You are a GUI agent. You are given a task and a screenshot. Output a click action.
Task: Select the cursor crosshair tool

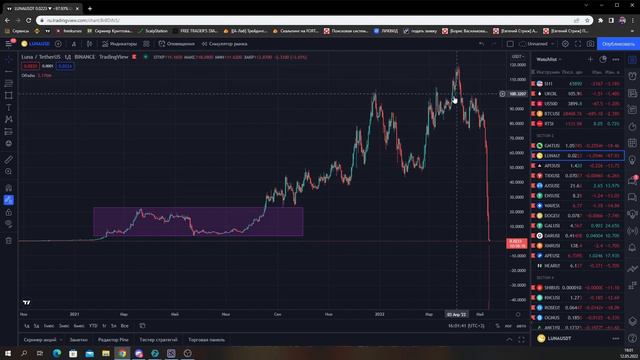coord(9,60)
